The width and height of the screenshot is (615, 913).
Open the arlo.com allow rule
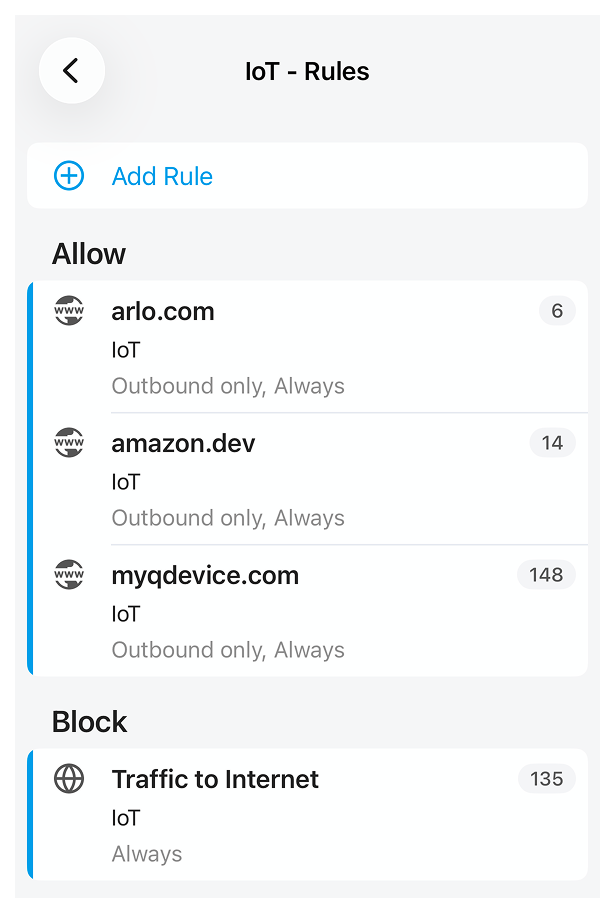point(163,312)
